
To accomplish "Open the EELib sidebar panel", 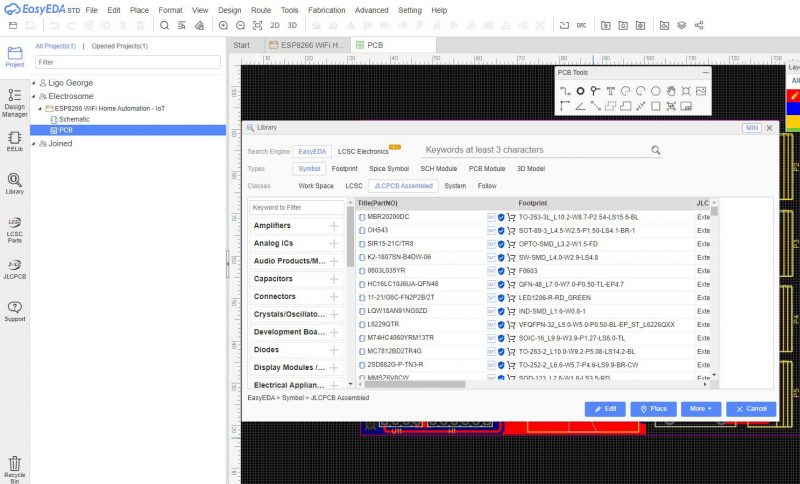I will (14, 140).
